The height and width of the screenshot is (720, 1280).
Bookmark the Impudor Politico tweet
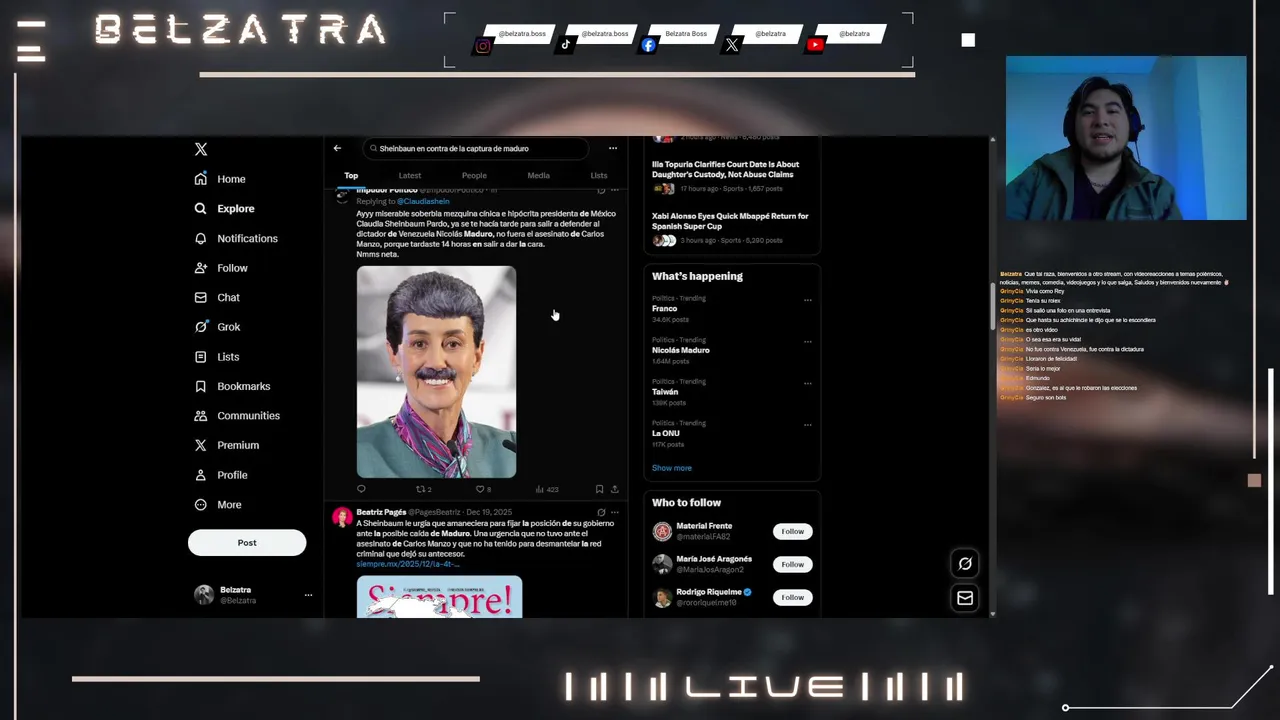599,489
